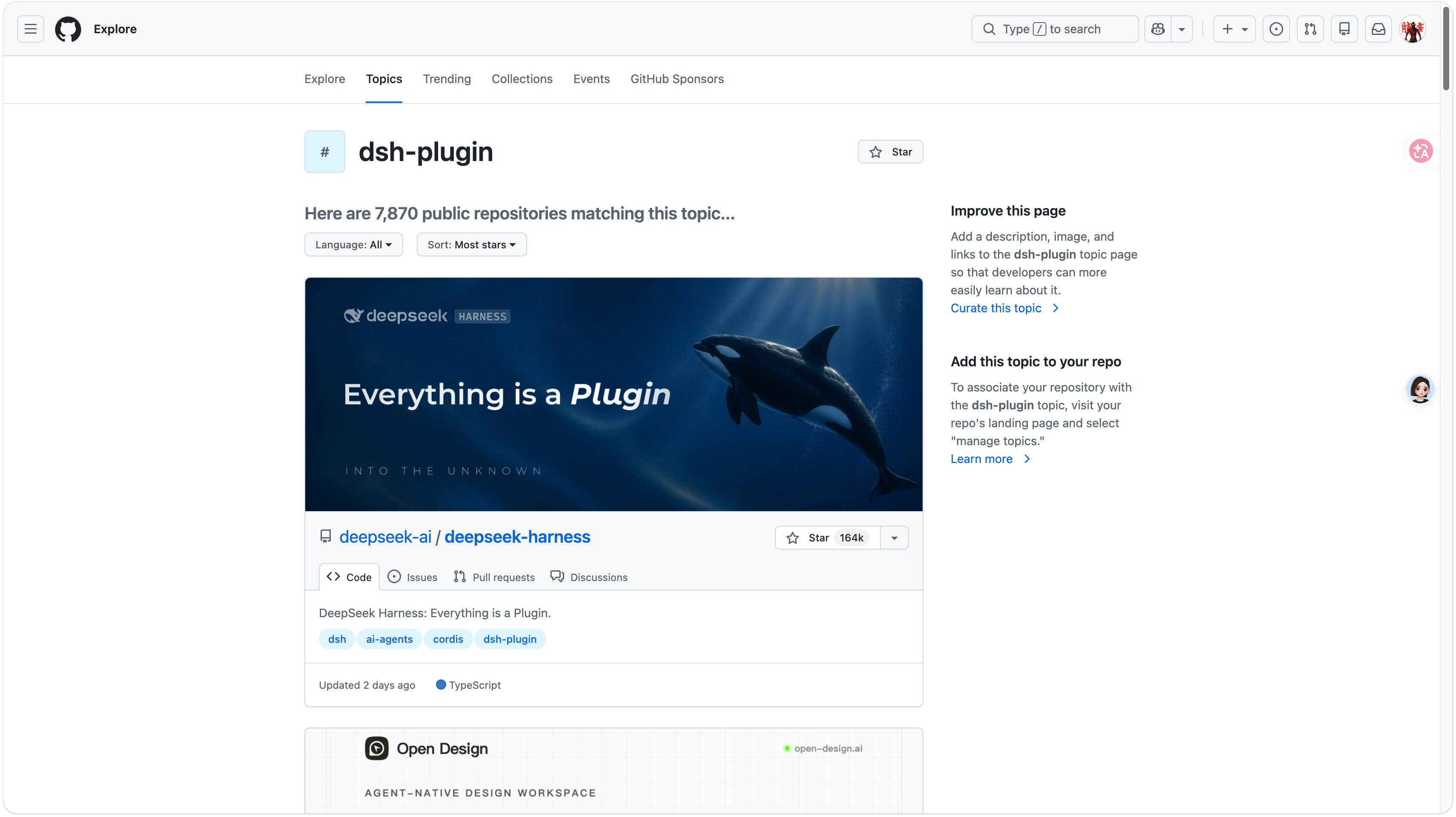The width and height of the screenshot is (1456, 817).
Task: Click the dsh-plugin topic tag
Action: [510, 639]
